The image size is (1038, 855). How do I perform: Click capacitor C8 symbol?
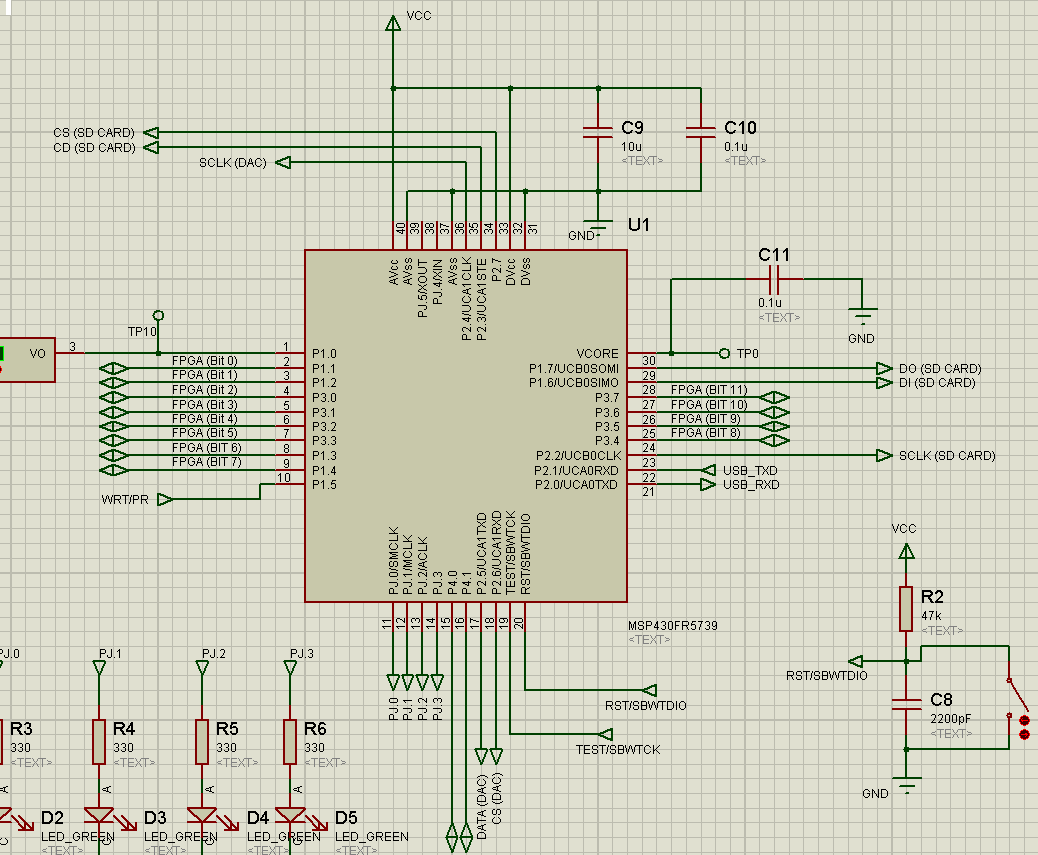906,704
